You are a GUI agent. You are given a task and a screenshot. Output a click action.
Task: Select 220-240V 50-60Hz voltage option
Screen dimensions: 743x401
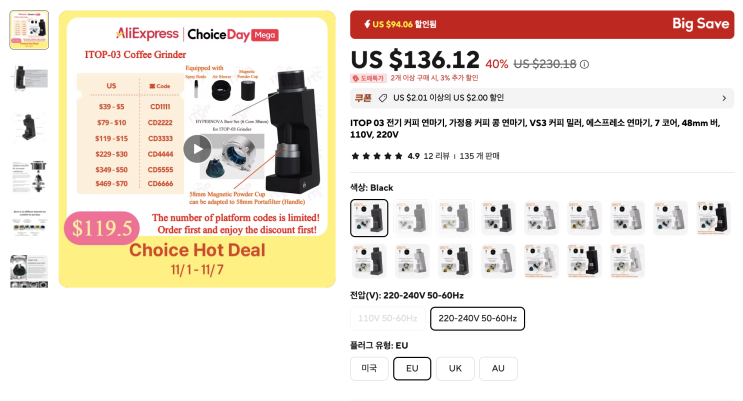[x=477, y=319]
